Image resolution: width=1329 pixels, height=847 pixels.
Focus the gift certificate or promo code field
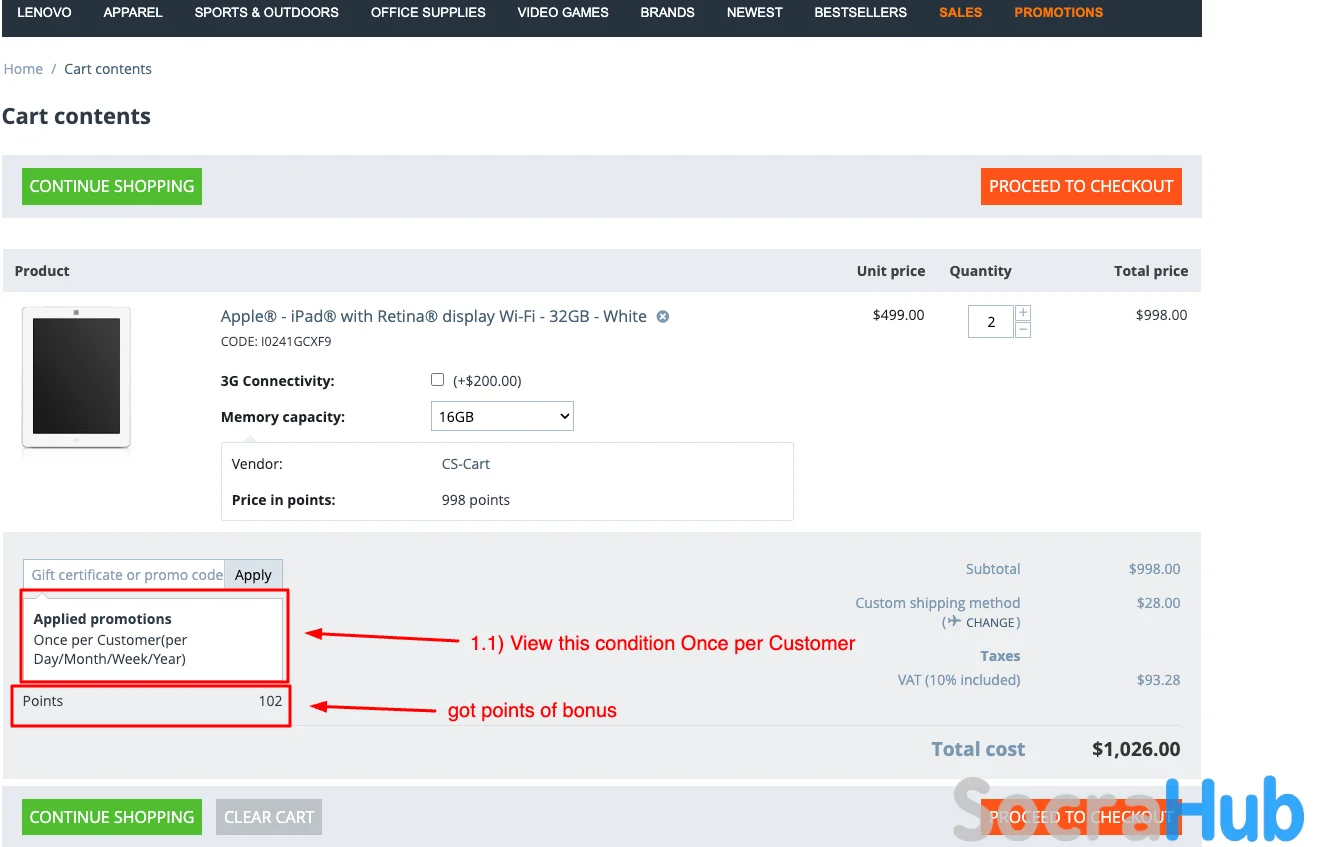pos(125,575)
